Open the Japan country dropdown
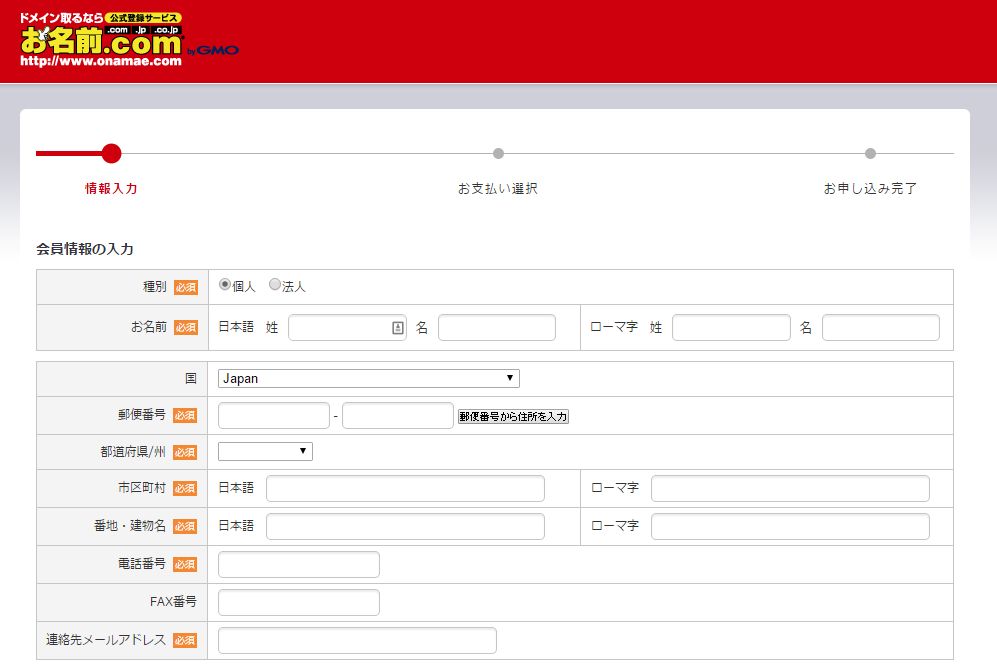997x665 pixels. pos(369,378)
